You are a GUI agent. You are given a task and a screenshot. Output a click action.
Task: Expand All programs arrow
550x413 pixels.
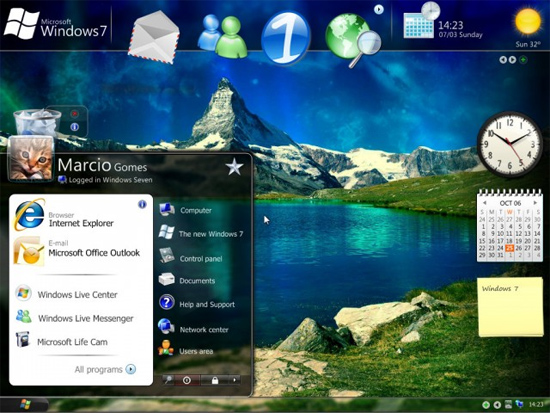(131, 369)
